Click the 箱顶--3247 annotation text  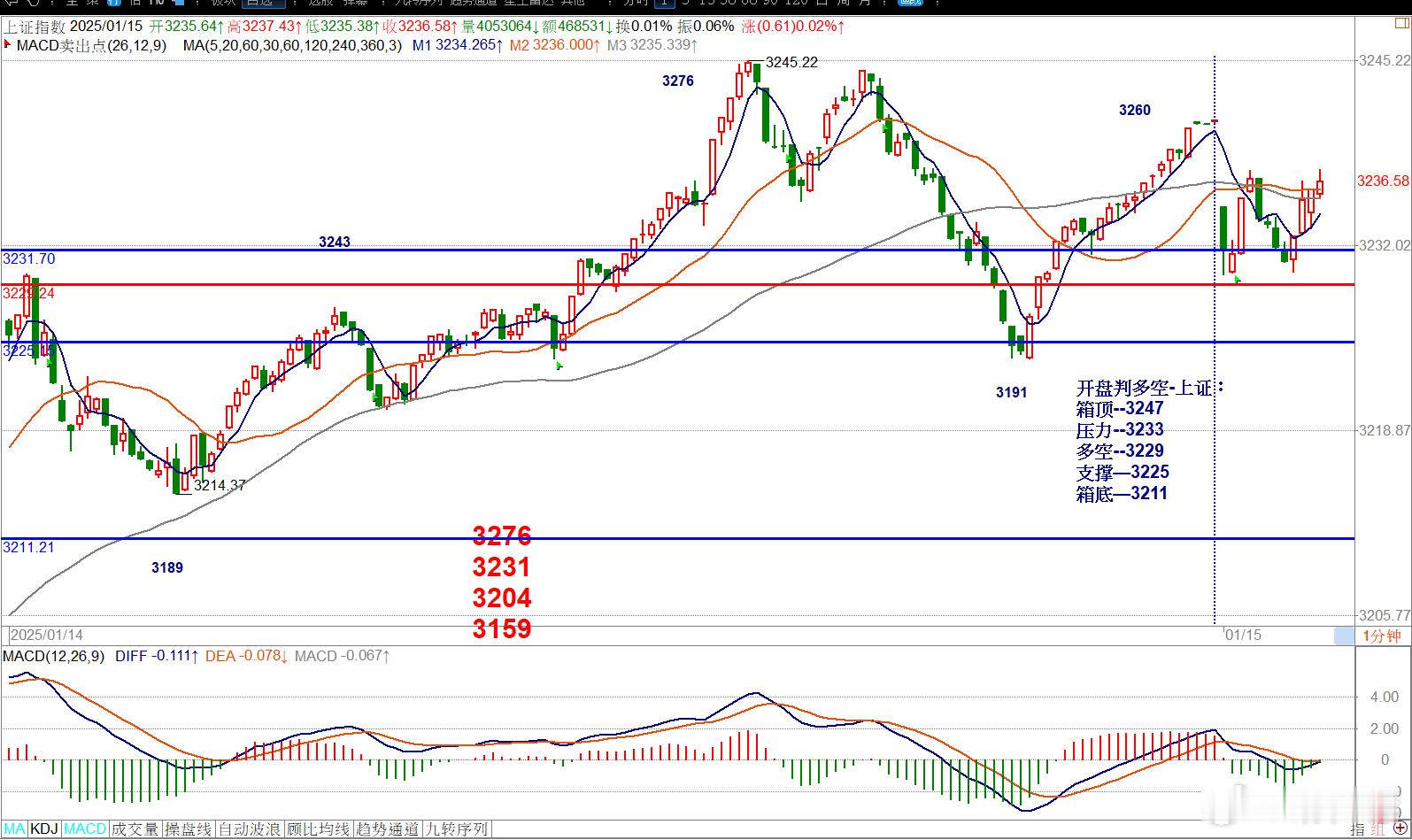[1120, 409]
